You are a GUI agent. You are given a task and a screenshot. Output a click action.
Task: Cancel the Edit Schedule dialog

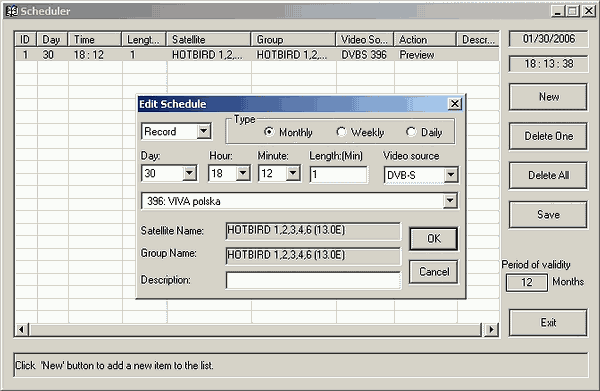pos(434,272)
